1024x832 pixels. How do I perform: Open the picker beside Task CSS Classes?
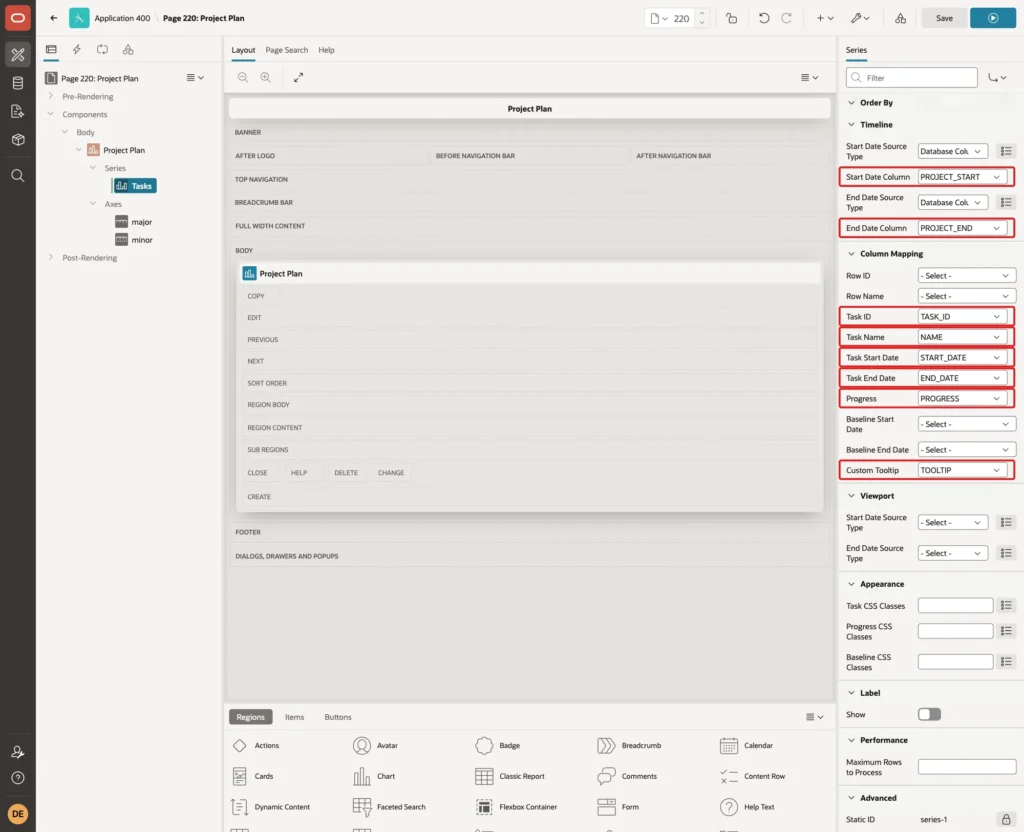tap(1006, 606)
